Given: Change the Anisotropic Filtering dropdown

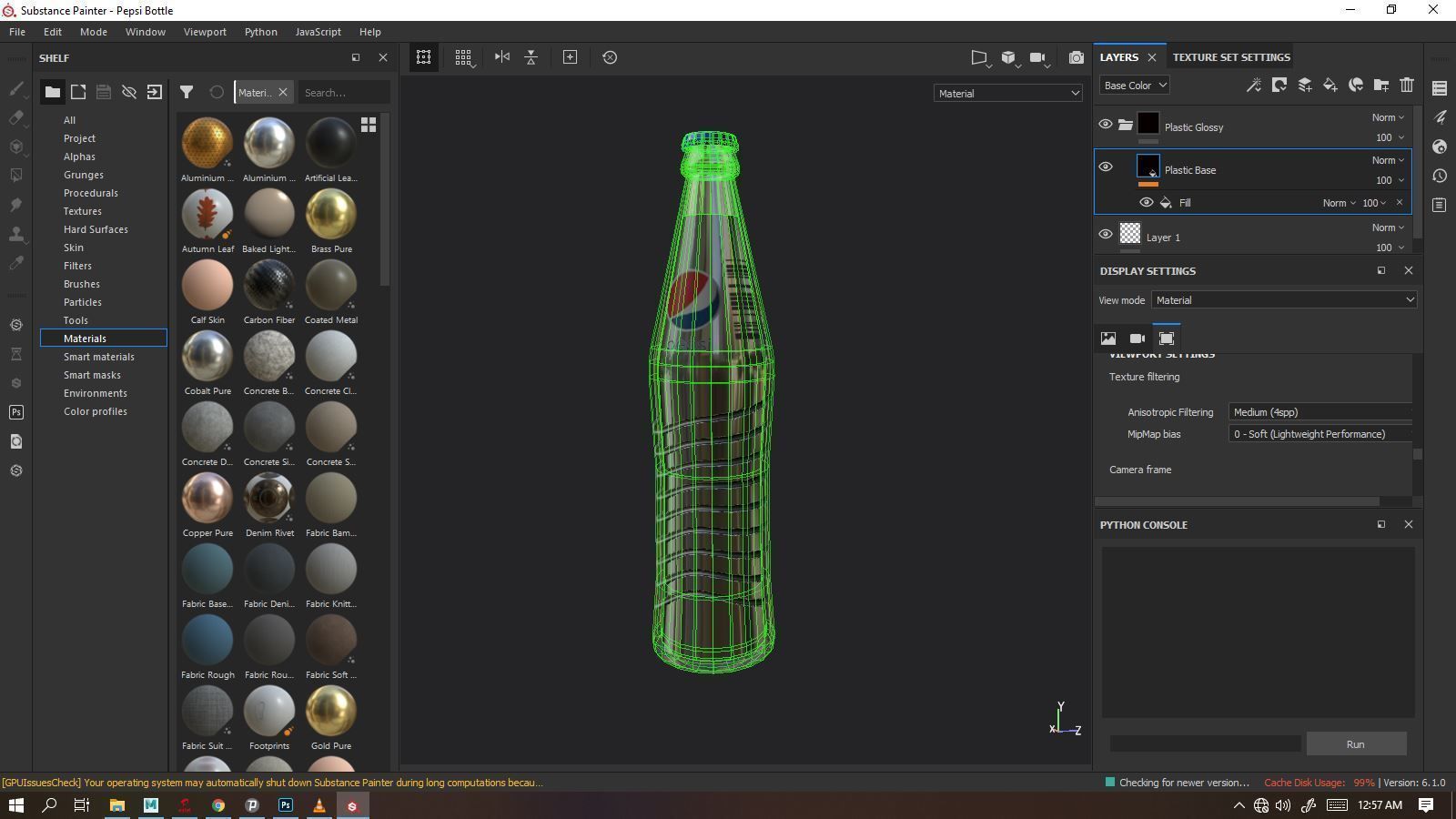Looking at the screenshot, I should tap(1320, 412).
